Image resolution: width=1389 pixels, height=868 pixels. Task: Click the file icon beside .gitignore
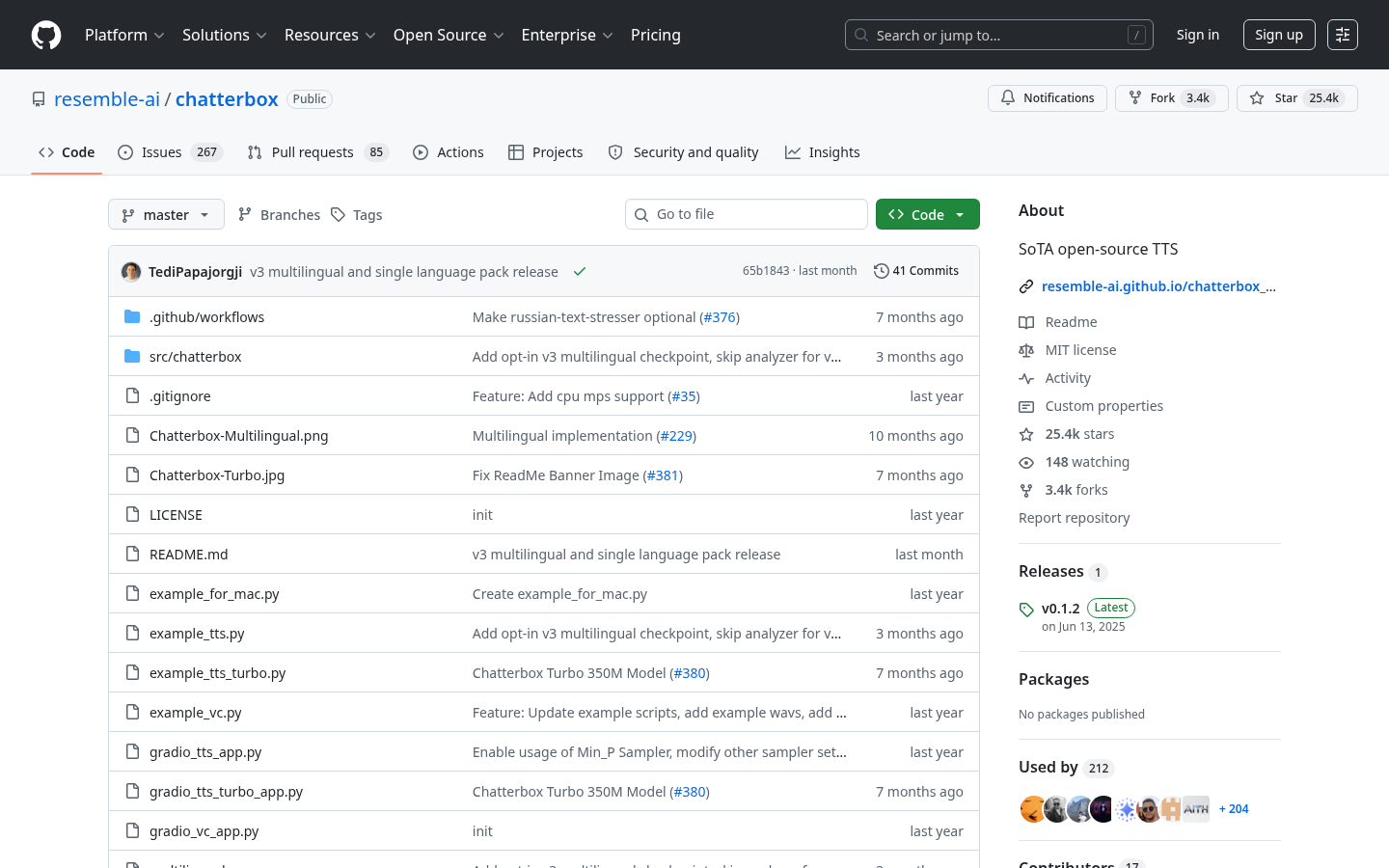tap(132, 395)
